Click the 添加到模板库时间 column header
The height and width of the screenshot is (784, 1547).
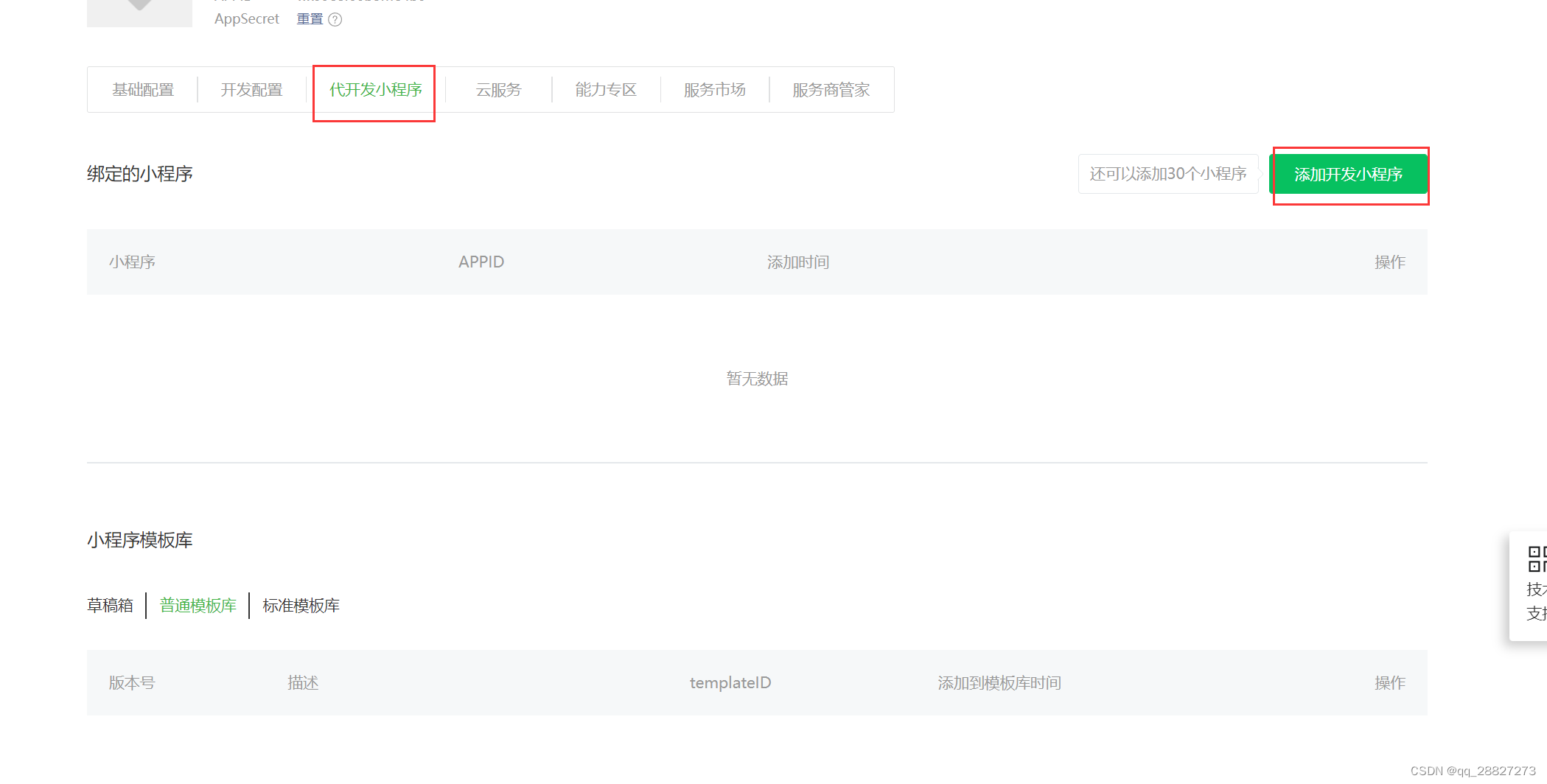point(999,683)
